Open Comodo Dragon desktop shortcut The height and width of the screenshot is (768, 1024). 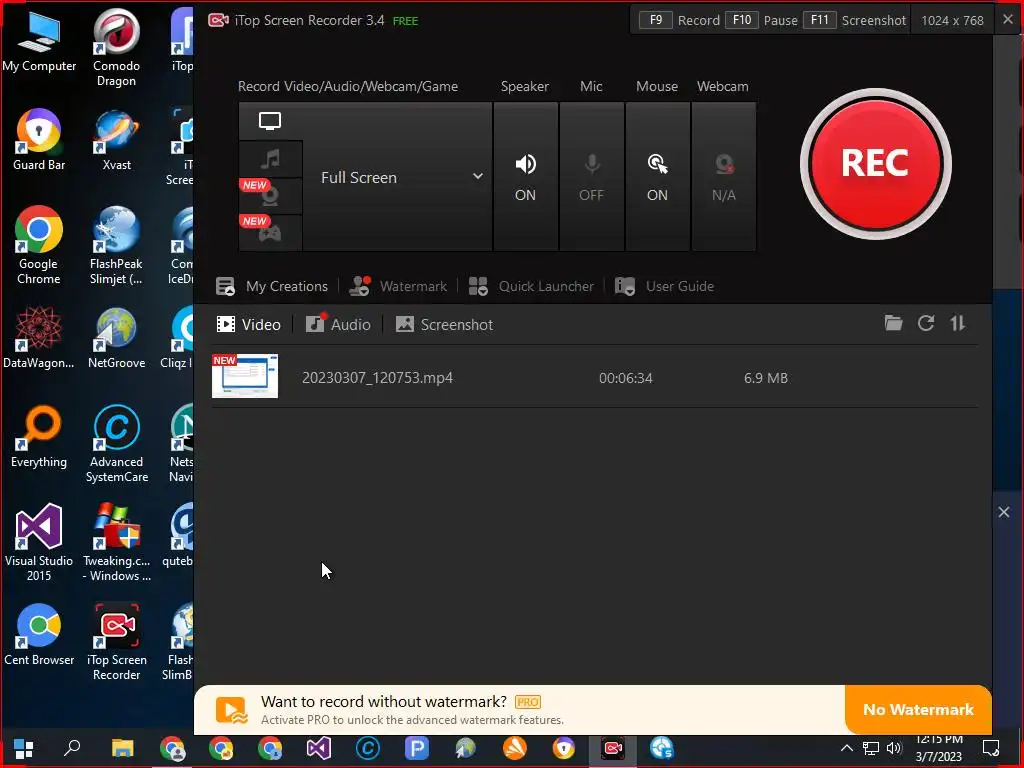point(116,47)
